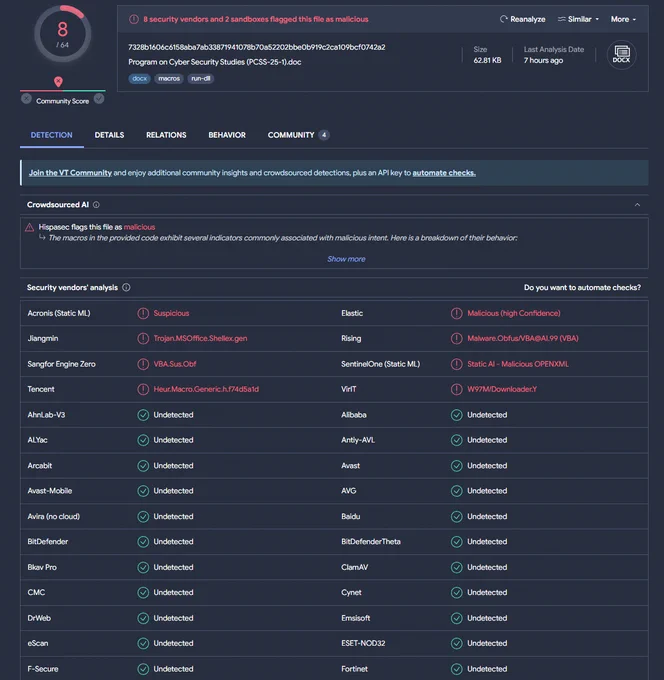Click the W97M/Downloader.Y detection text
This screenshot has width=664, height=680.
pyautogui.click(x=502, y=389)
